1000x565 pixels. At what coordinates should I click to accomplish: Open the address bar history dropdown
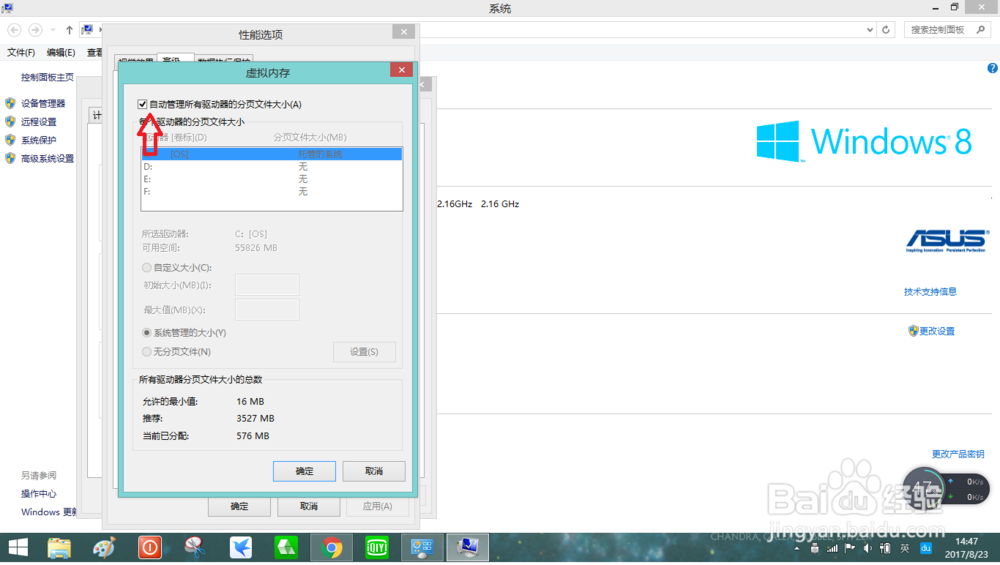pos(869,30)
